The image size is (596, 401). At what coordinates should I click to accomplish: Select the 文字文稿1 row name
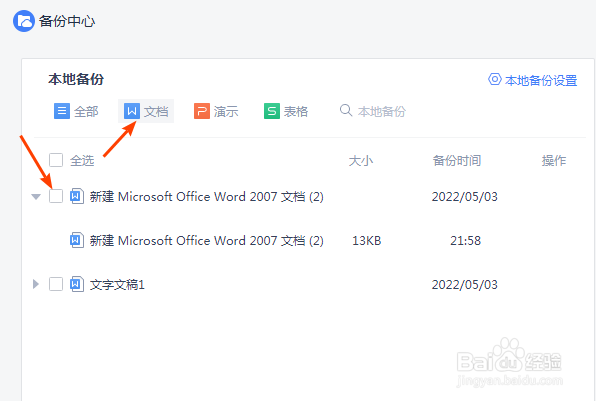[117, 284]
